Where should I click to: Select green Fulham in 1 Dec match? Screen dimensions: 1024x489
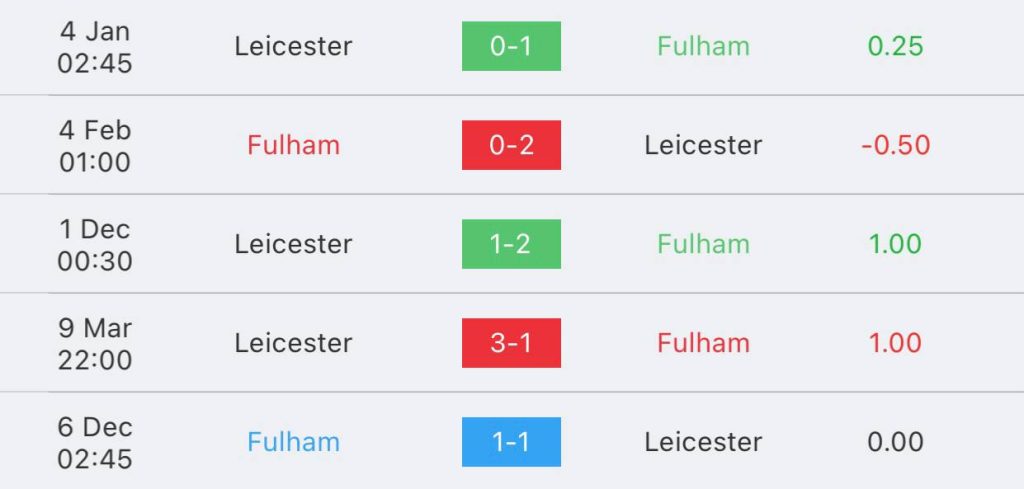[703, 244]
